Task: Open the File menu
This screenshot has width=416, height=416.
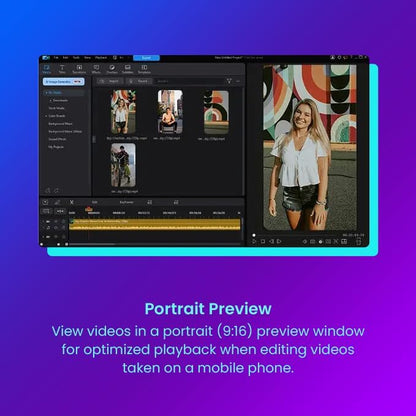Action: pyautogui.click(x=56, y=58)
